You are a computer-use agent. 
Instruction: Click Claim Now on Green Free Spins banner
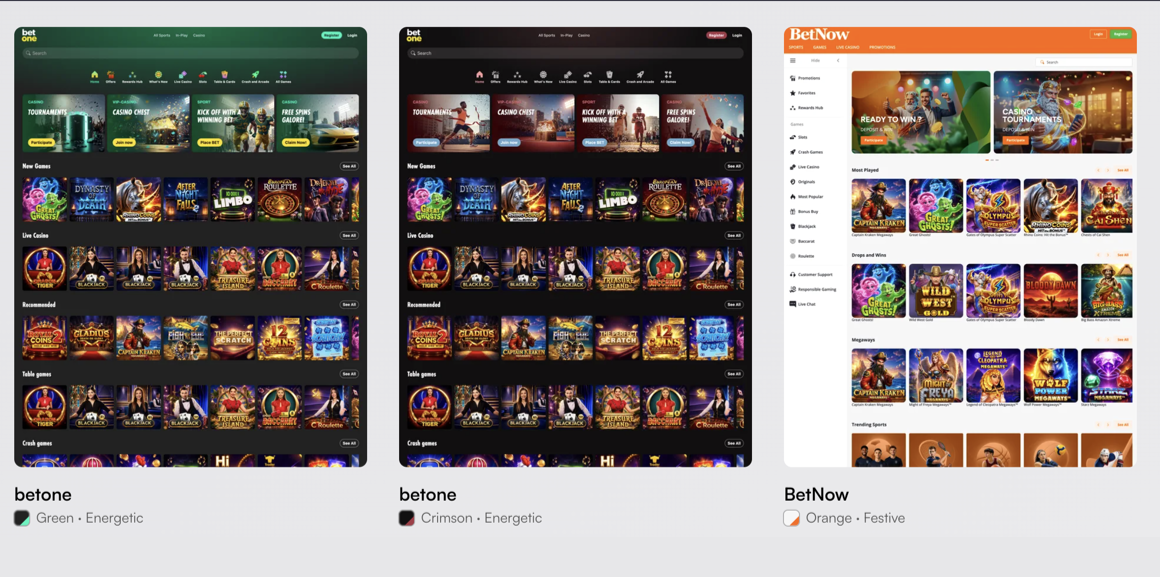(x=294, y=142)
